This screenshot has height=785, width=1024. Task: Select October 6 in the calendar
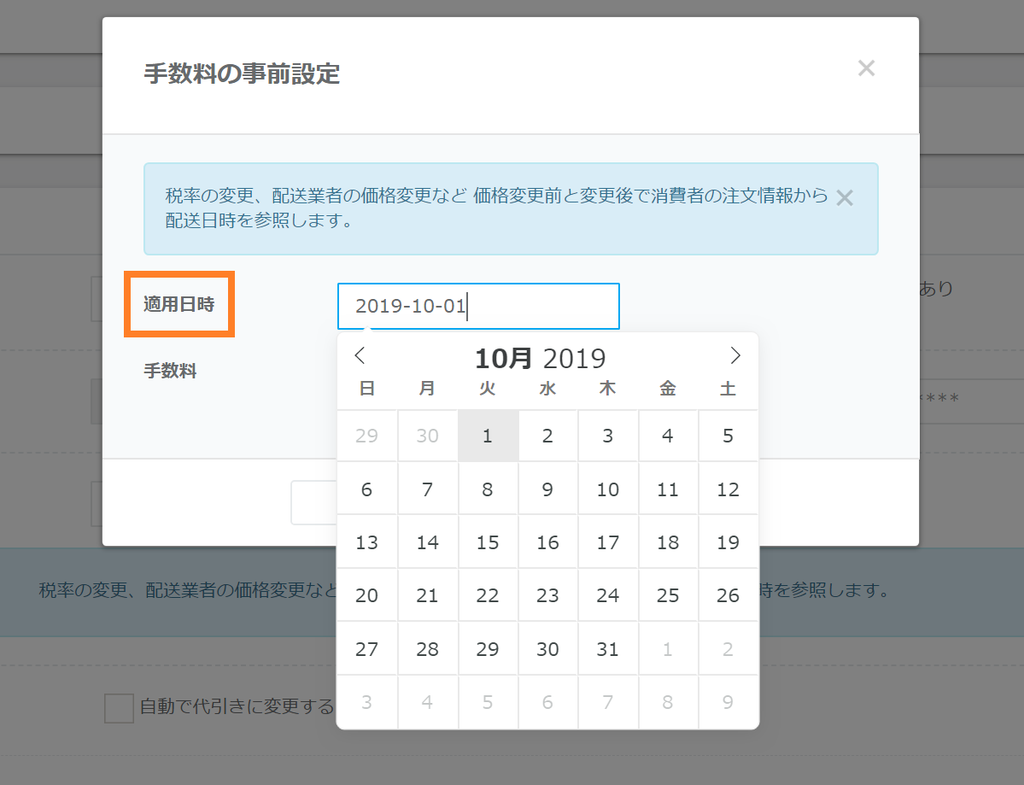(x=367, y=489)
